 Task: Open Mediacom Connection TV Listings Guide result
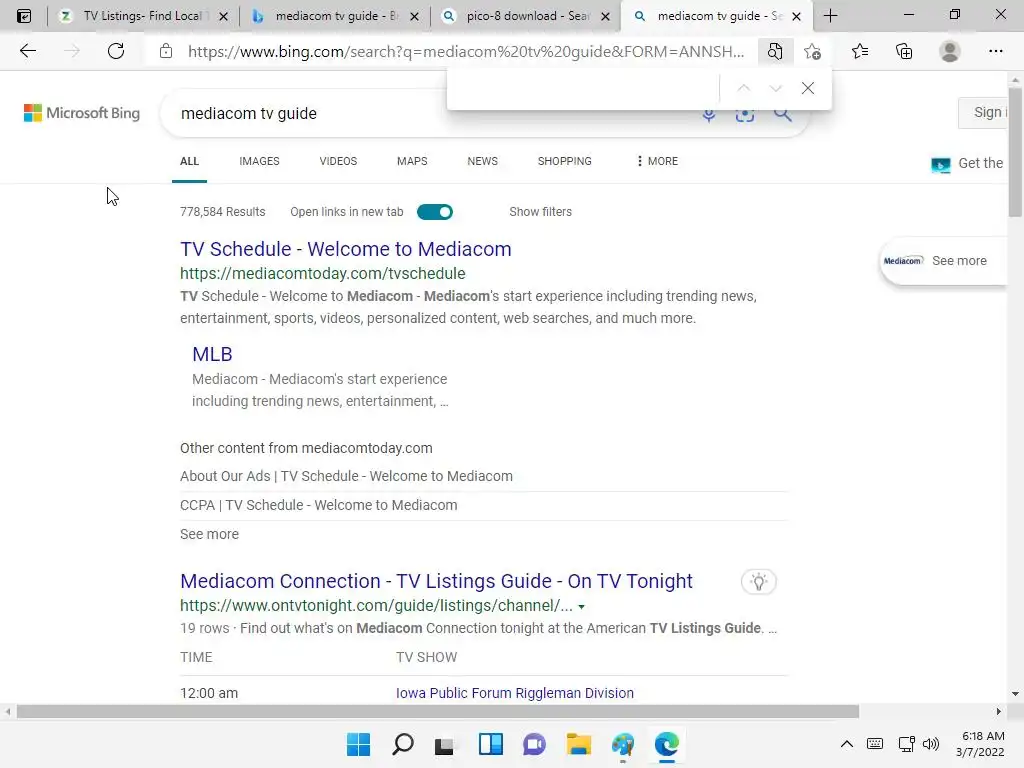click(x=436, y=581)
